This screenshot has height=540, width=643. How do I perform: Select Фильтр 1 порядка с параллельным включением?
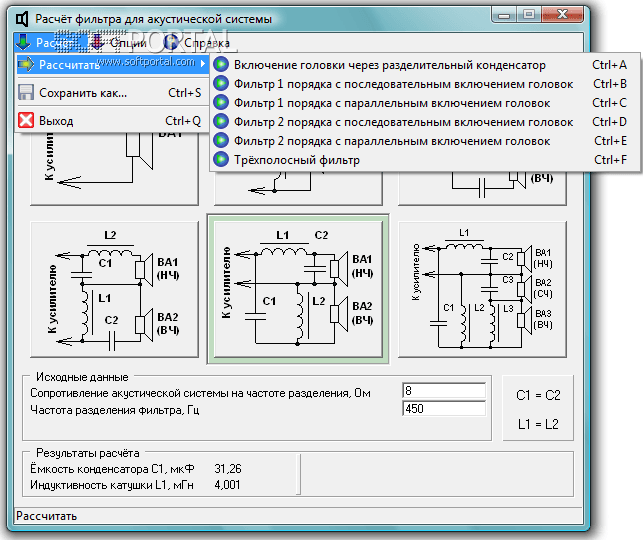[x=425, y=103]
